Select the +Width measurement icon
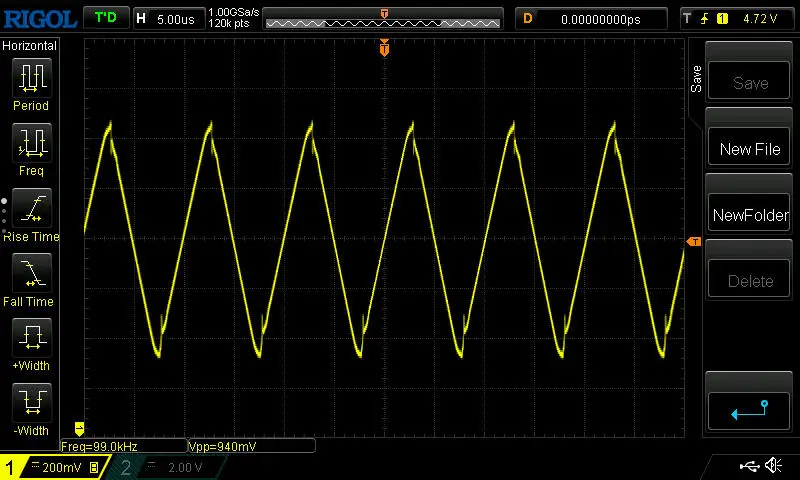 32,337
